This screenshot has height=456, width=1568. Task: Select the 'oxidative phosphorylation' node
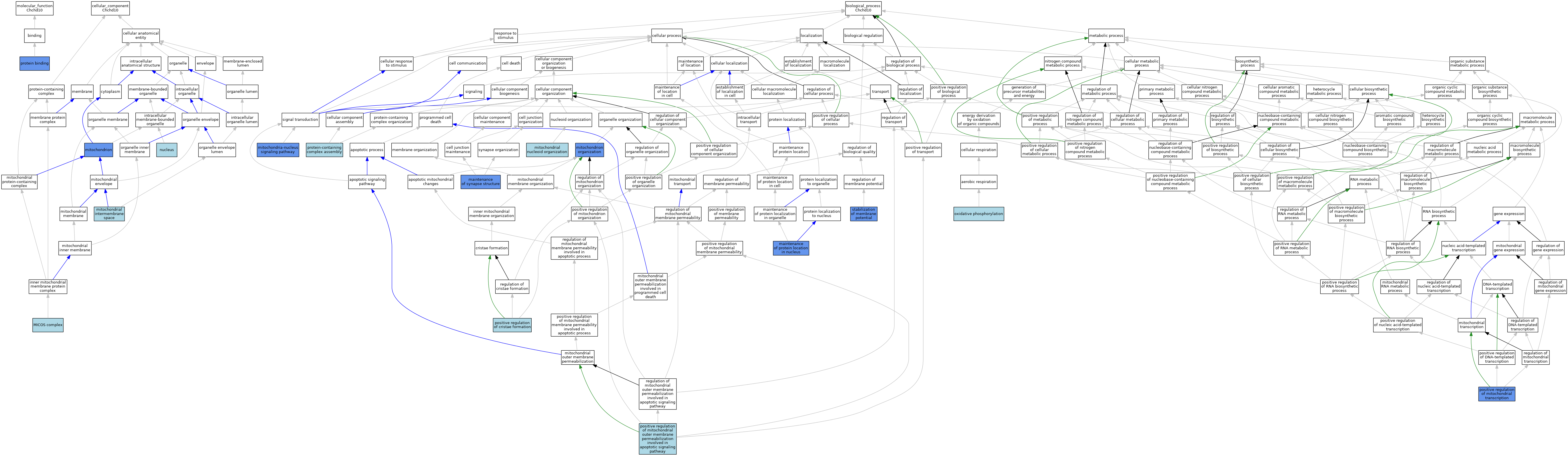979,214
